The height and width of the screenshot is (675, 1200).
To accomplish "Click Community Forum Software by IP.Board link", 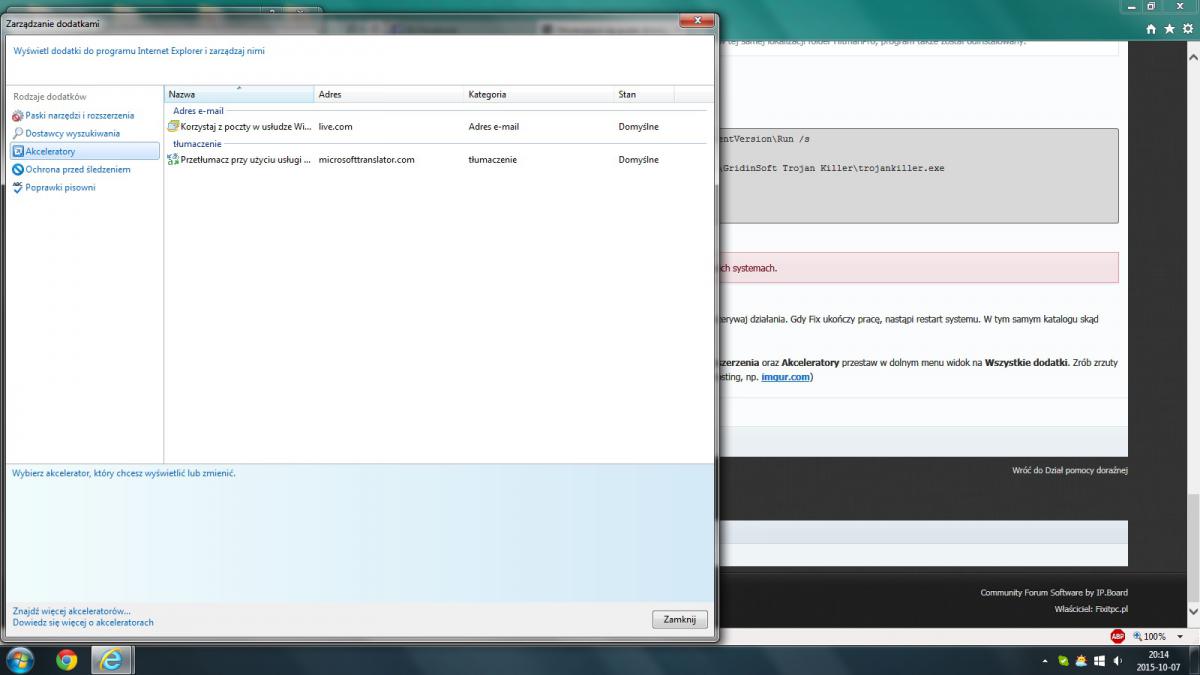I will click(1054, 592).
